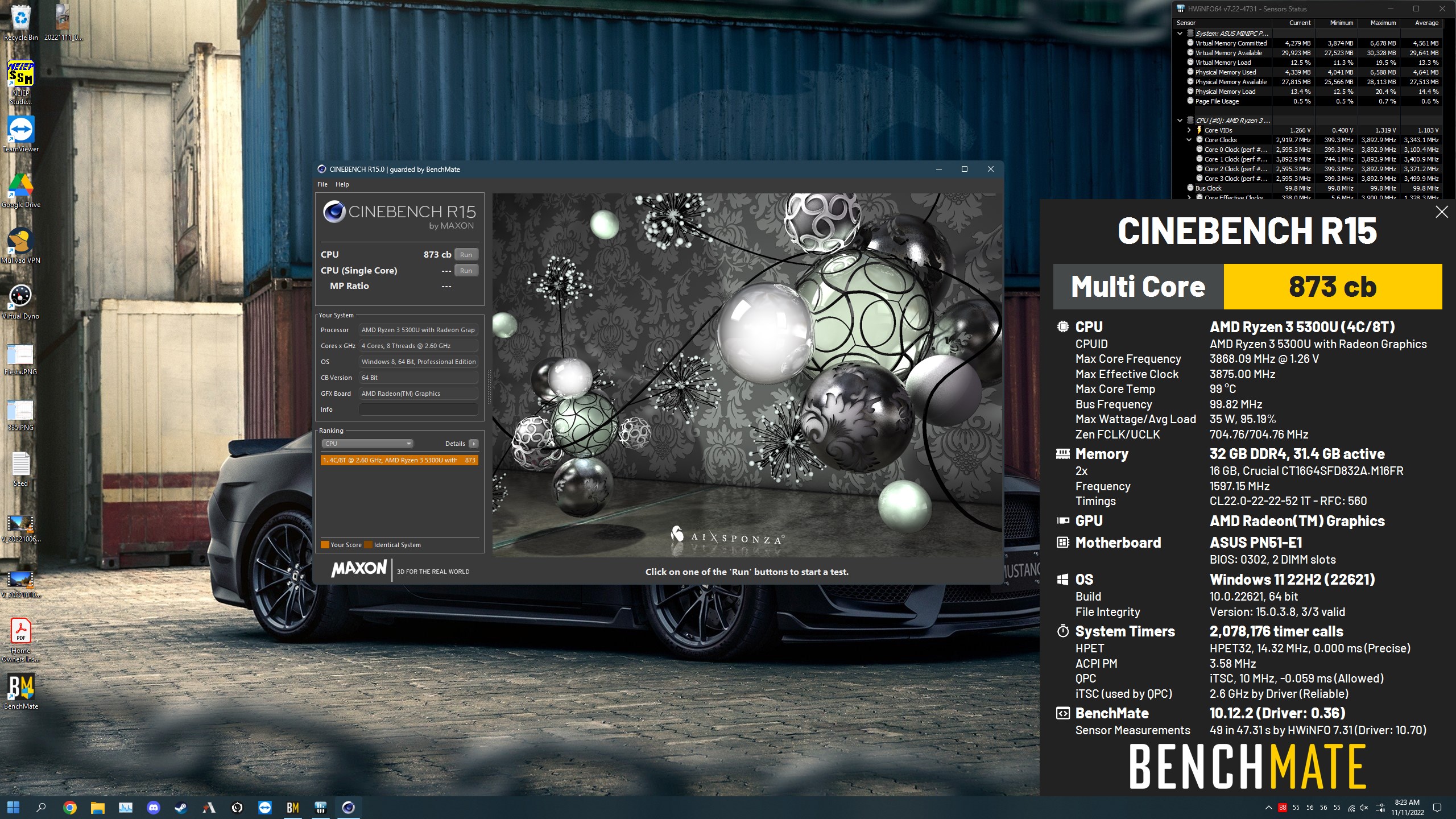Click the Processor field in Cinebench
Screen dimensions: 1456x819
pos(418,330)
